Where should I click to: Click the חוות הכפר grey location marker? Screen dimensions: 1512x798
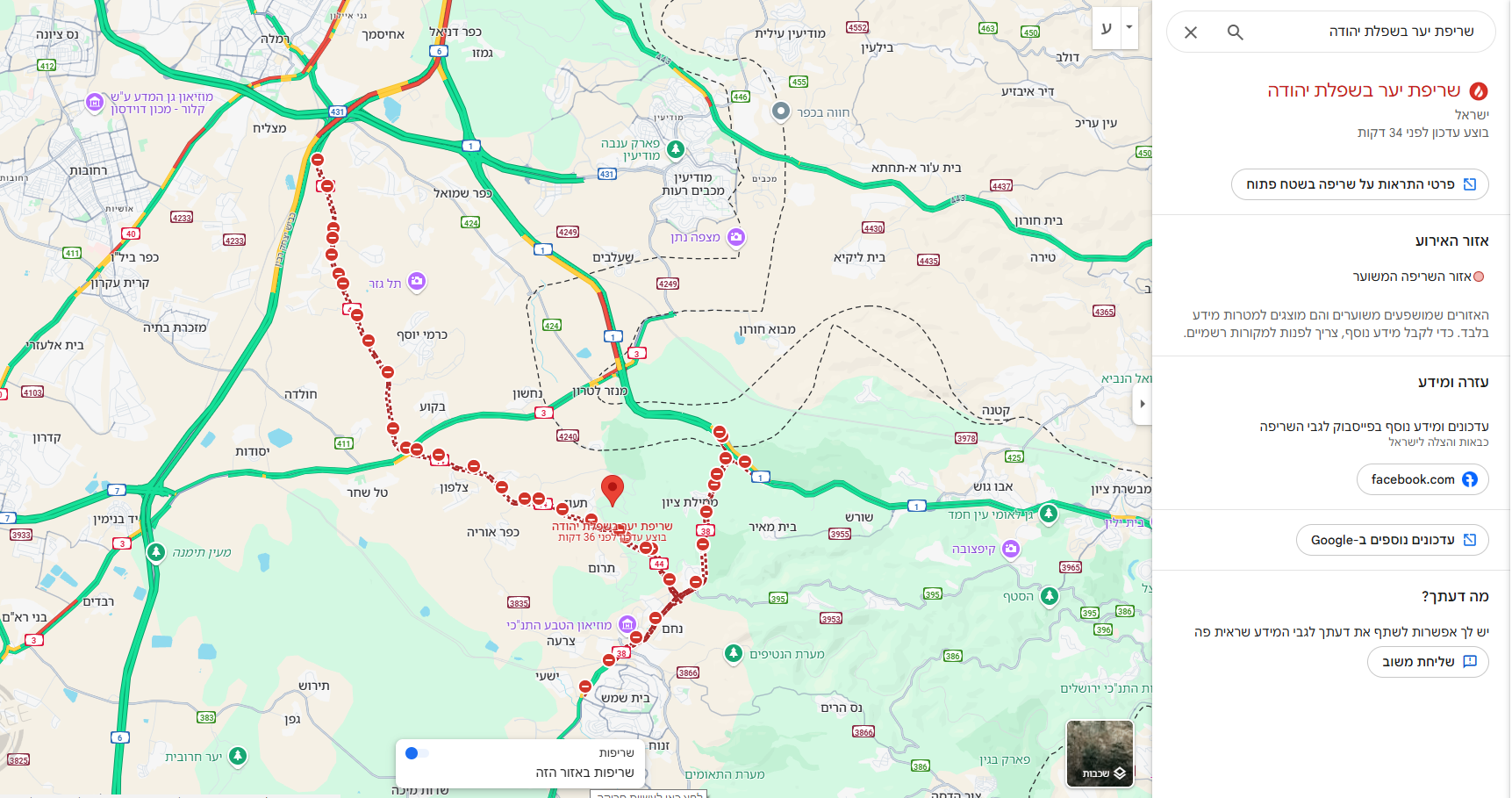click(781, 111)
